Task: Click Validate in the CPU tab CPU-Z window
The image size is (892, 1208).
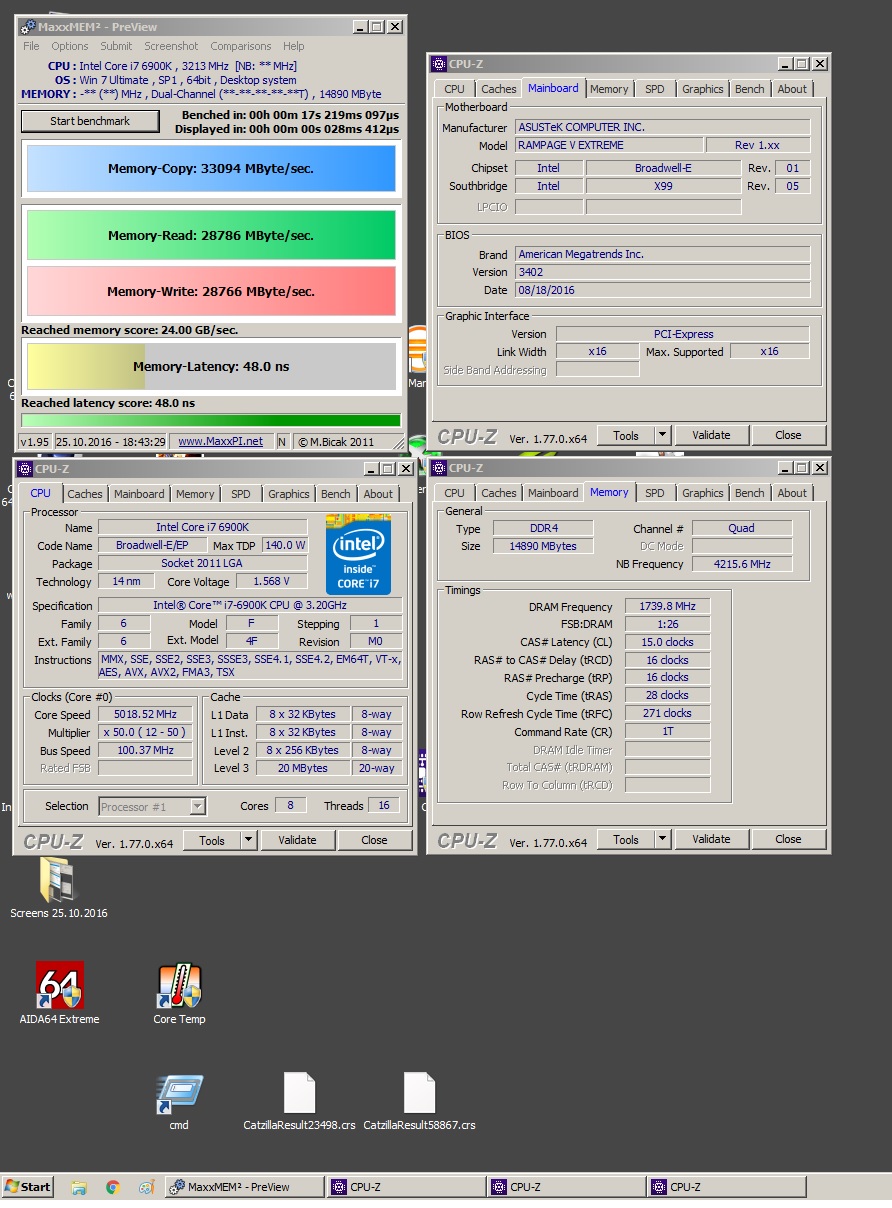Action: (x=297, y=840)
